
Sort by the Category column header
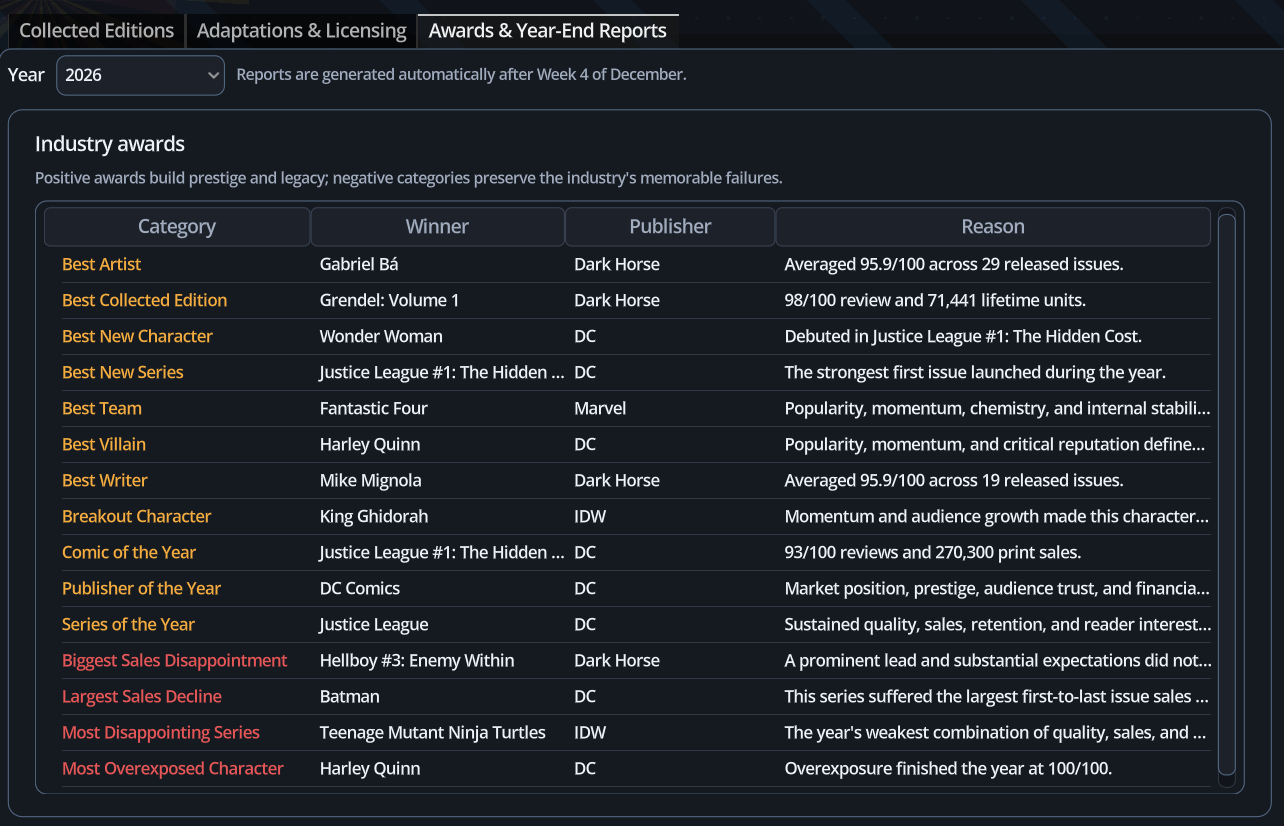pyautogui.click(x=177, y=227)
